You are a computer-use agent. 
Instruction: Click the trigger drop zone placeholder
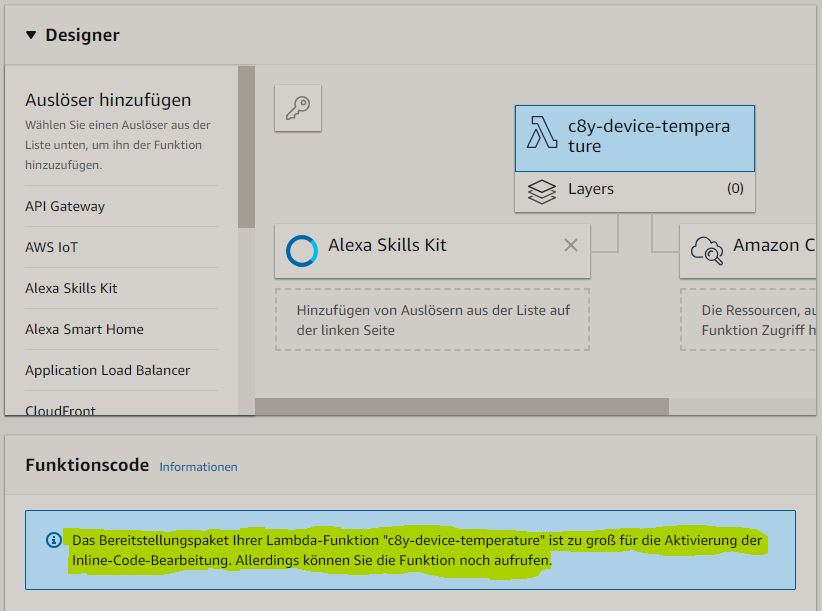(x=432, y=320)
